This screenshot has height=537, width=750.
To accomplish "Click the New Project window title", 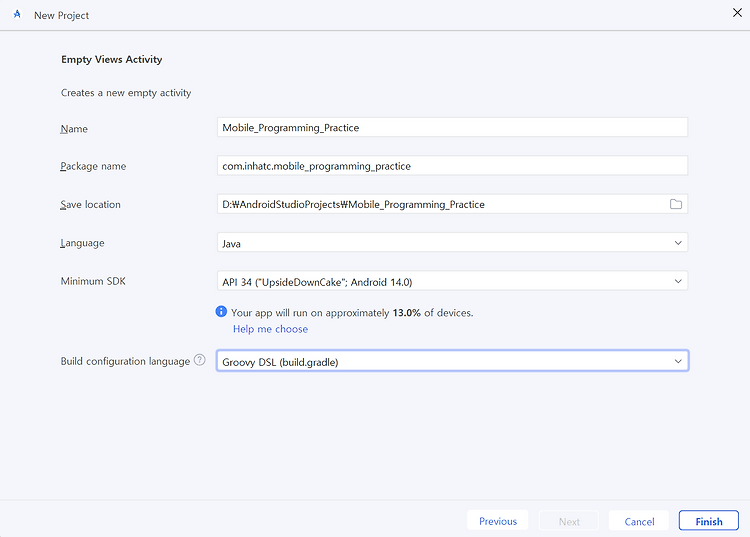I will point(61,15).
